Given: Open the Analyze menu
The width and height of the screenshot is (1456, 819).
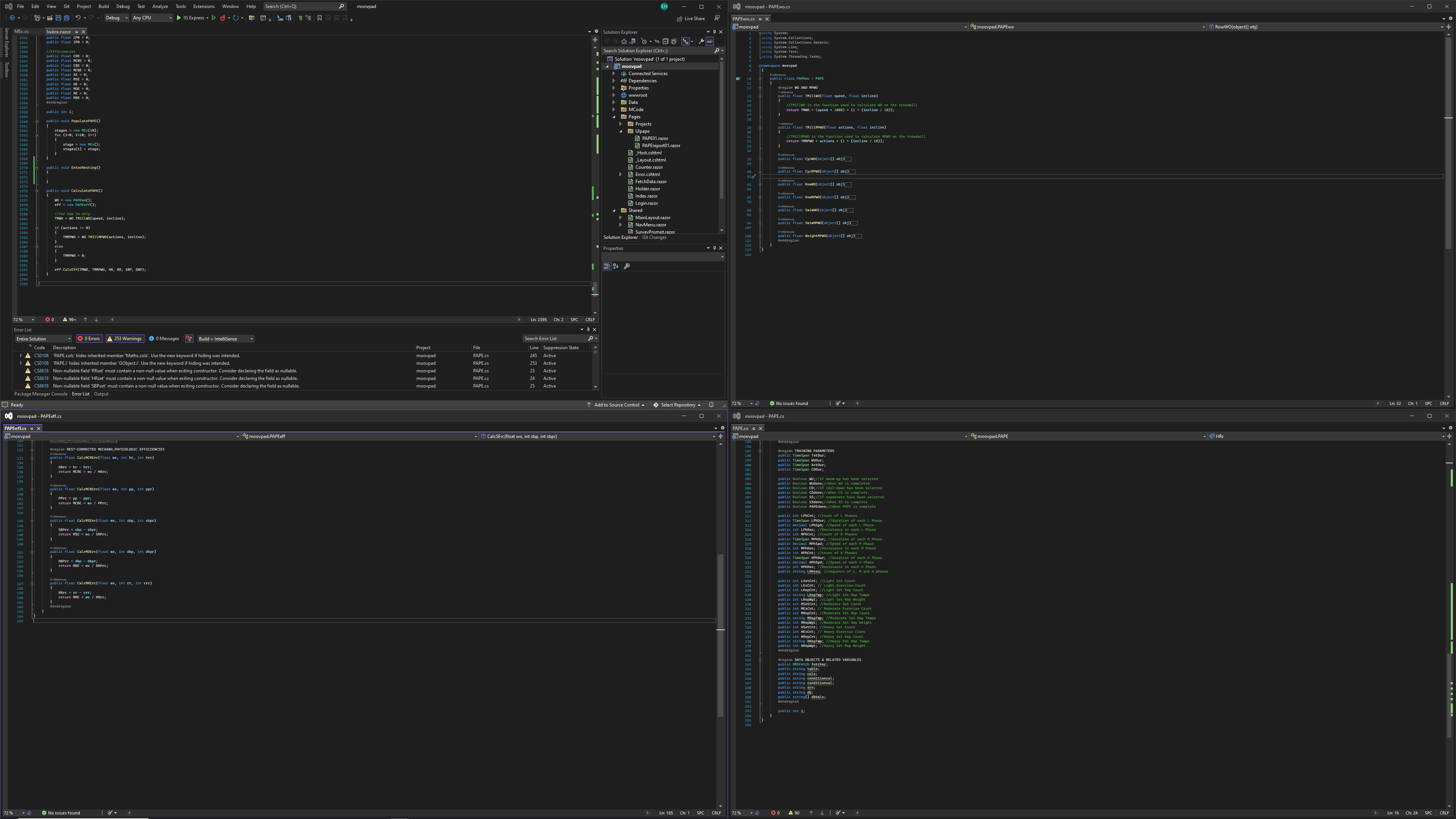Looking at the screenshot, I should (x=160, y=6).
